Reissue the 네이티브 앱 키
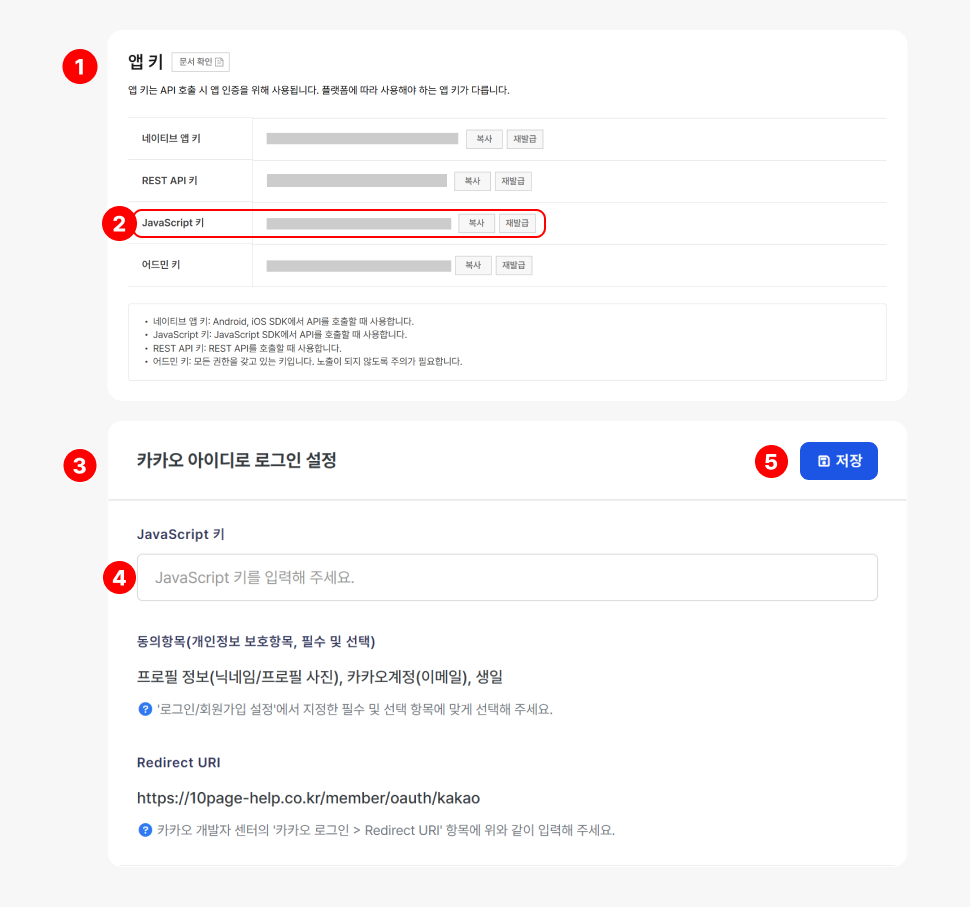 [525, 139]
